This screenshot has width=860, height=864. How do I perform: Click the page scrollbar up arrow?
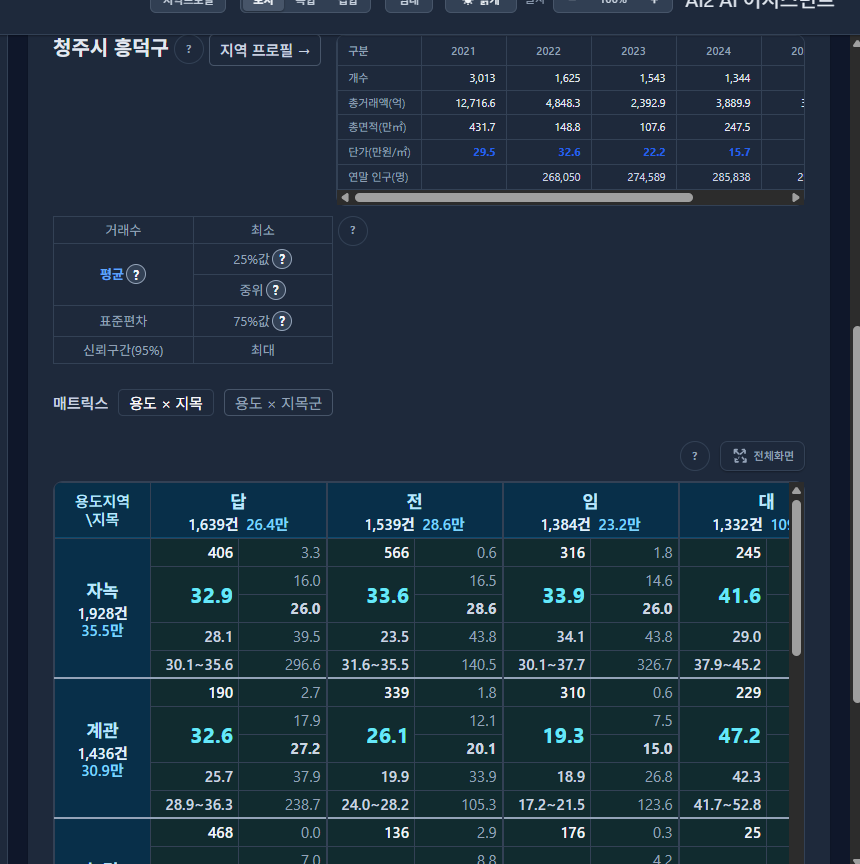pos(856,43)
